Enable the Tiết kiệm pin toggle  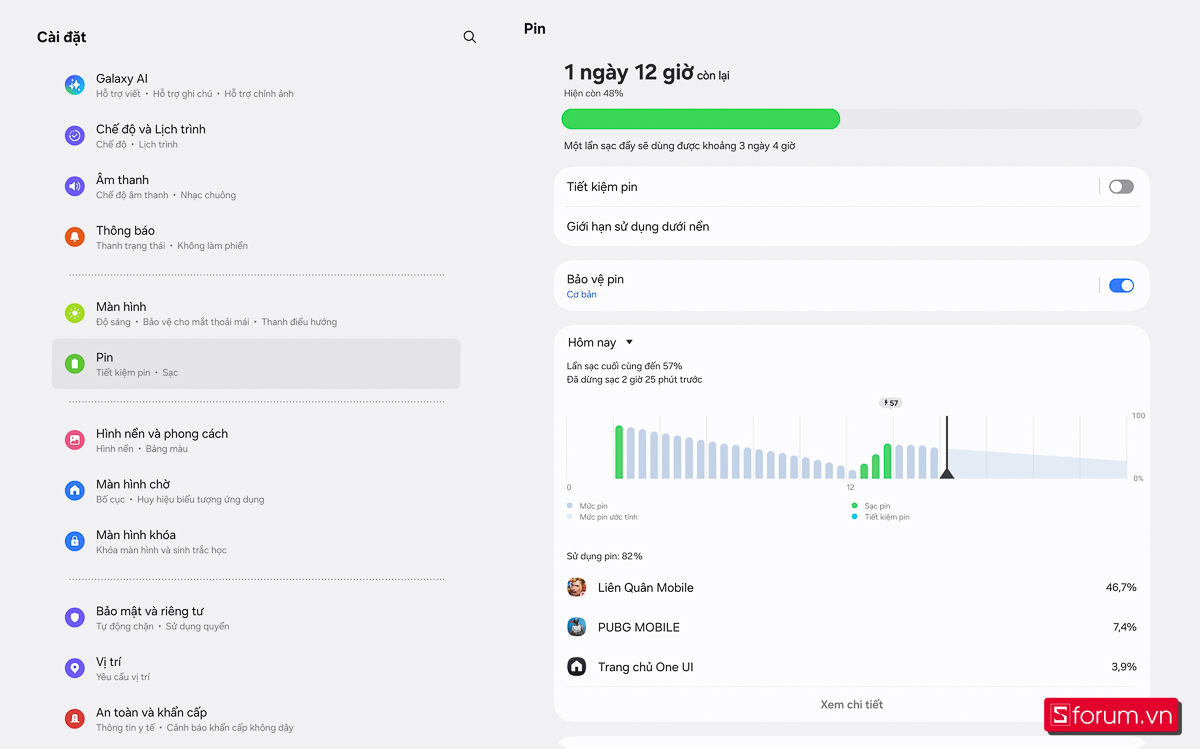click(1121, 187)
